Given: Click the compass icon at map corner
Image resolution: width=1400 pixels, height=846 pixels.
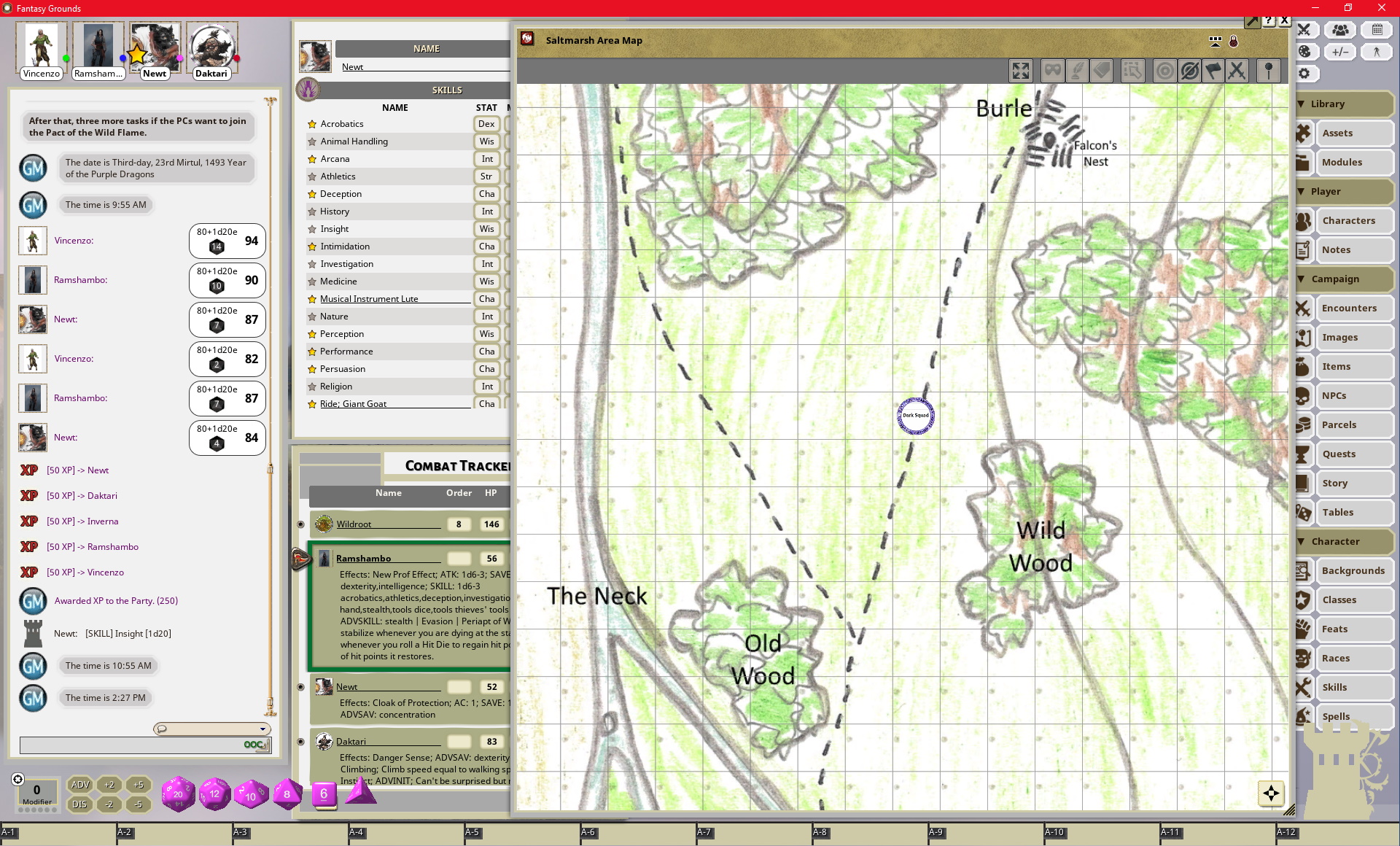Looking at the screenshot, I should click(1271, 793).
